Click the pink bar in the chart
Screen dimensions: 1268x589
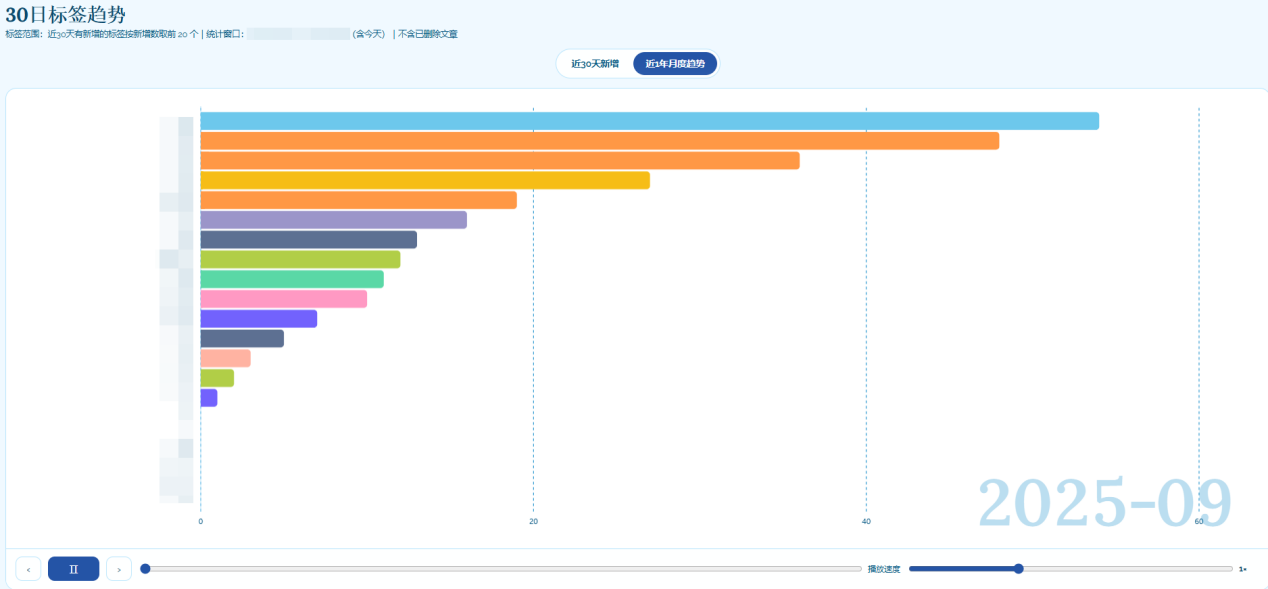[x=284, y=299]
